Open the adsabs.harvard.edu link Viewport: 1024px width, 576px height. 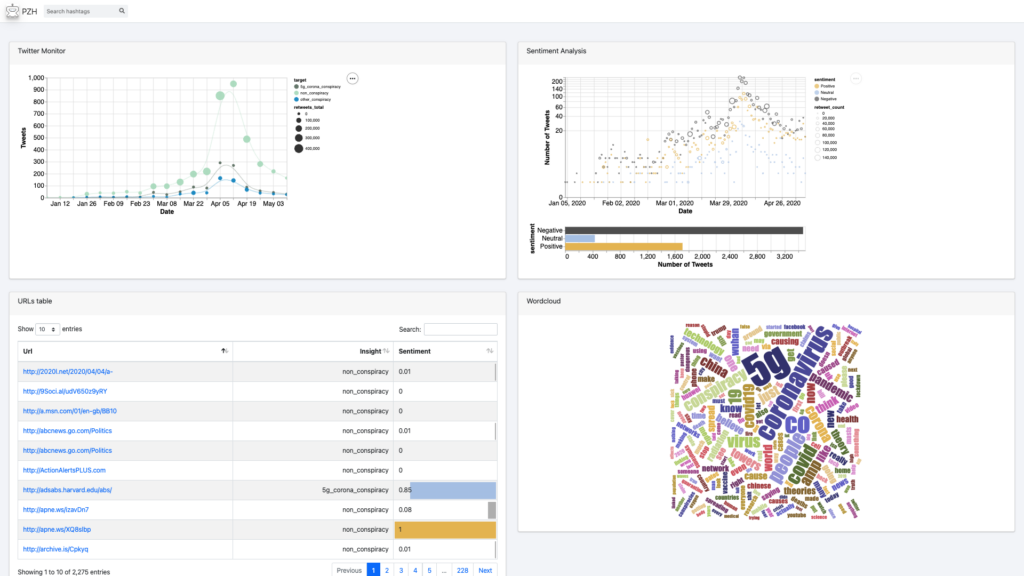coord(68,490)
